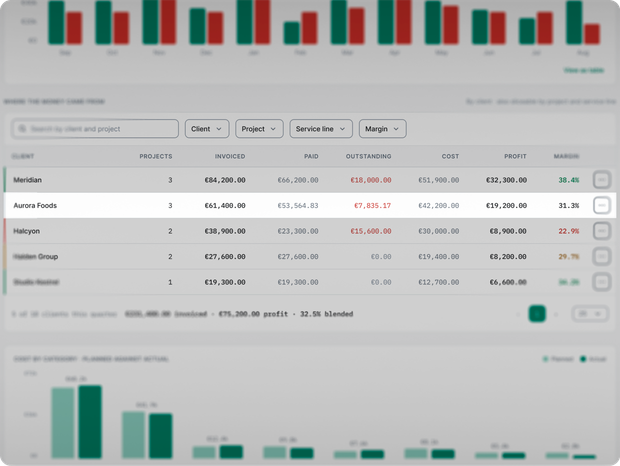Click the €6,600.00 profit value
Image resolution: width=620 pixels, height=466 pixels.
[x=508, y=282]
